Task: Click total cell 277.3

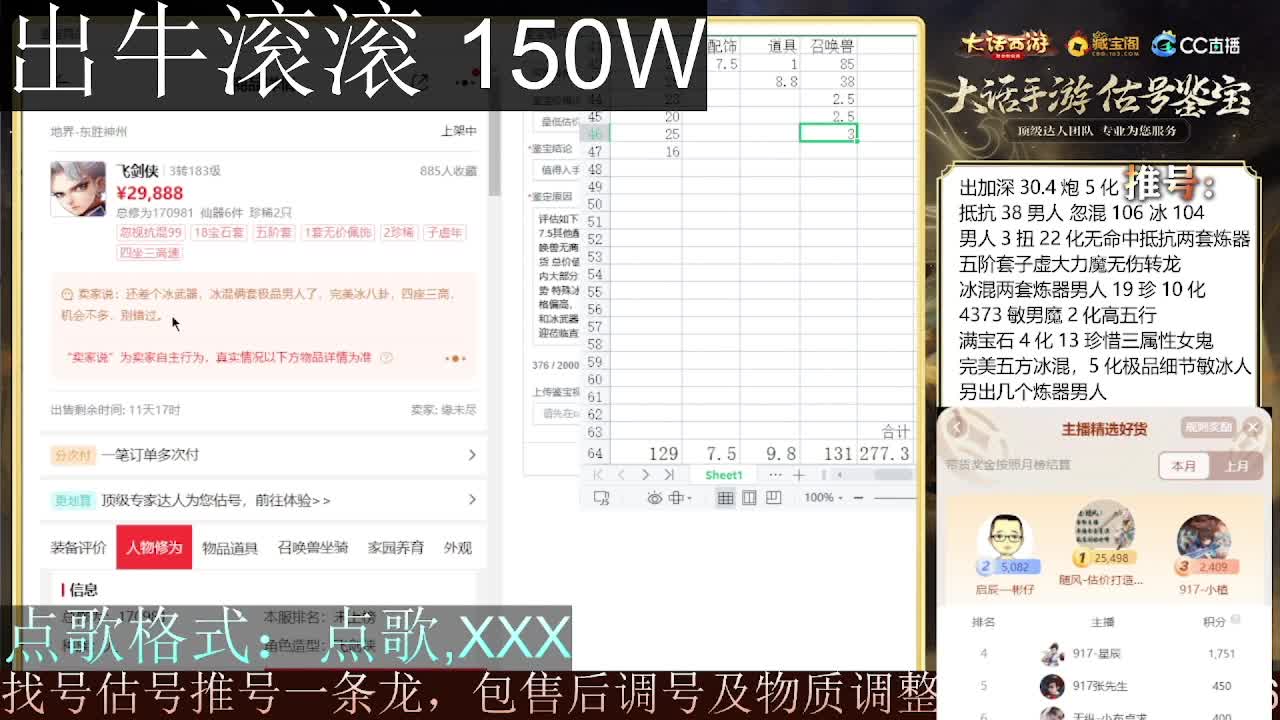Action: coord(884,454)
